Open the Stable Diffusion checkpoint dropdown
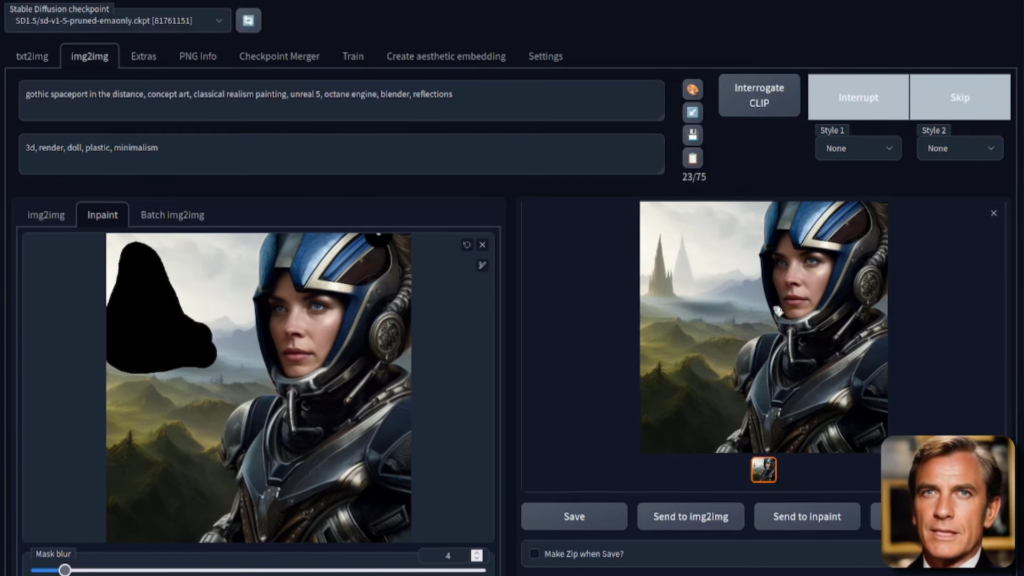This screenshot has width=1024, height=576. tap(120, 20)
